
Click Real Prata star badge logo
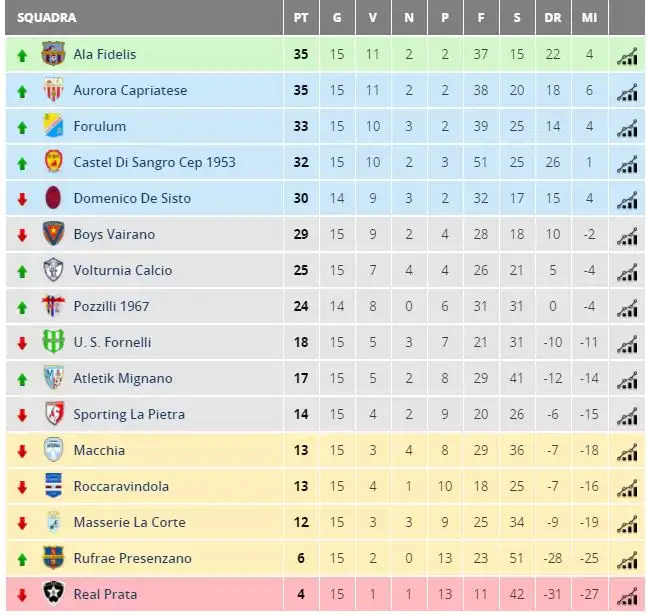[54, 593]
